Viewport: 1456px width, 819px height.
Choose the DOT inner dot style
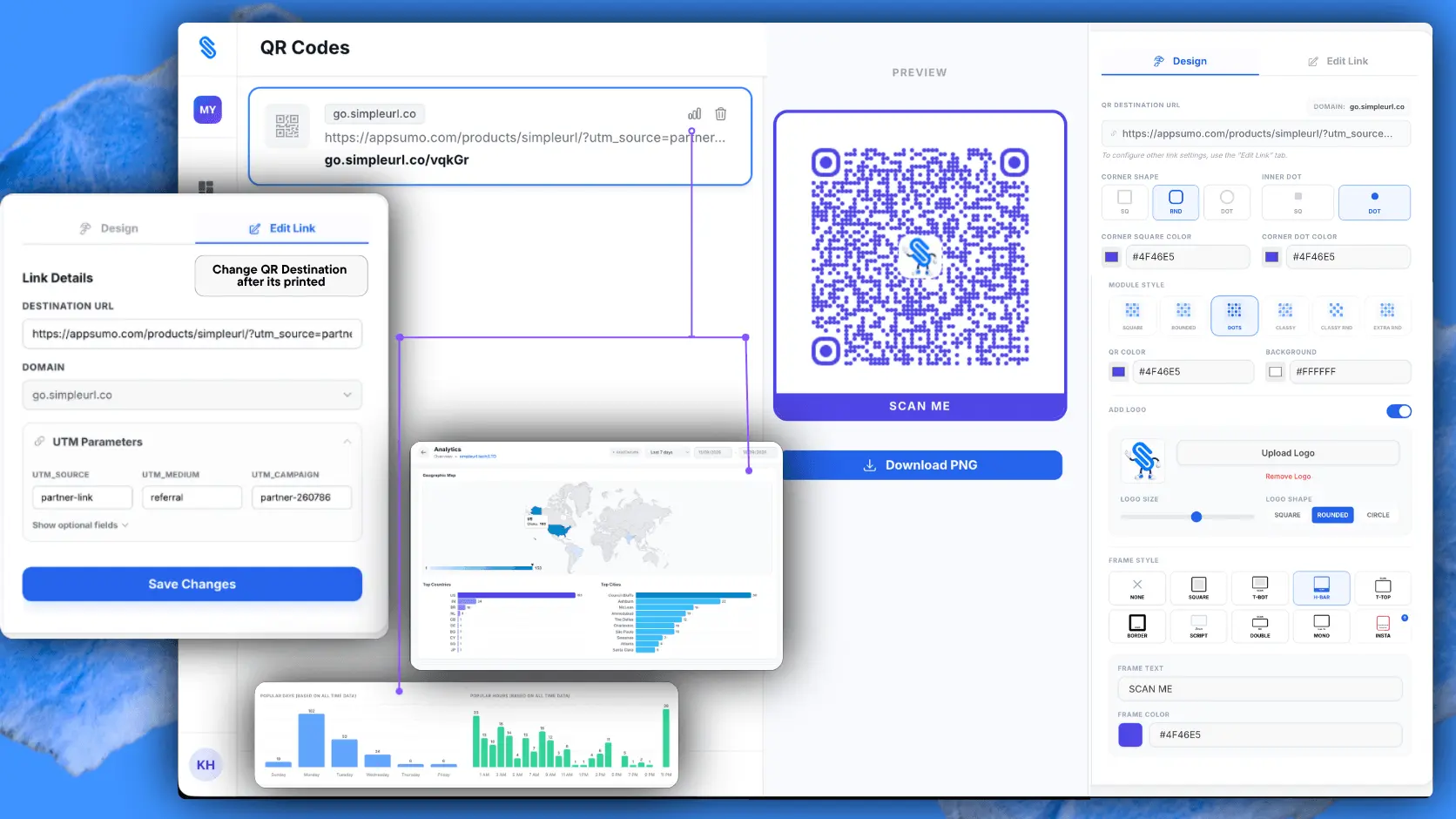(1374, 202)
